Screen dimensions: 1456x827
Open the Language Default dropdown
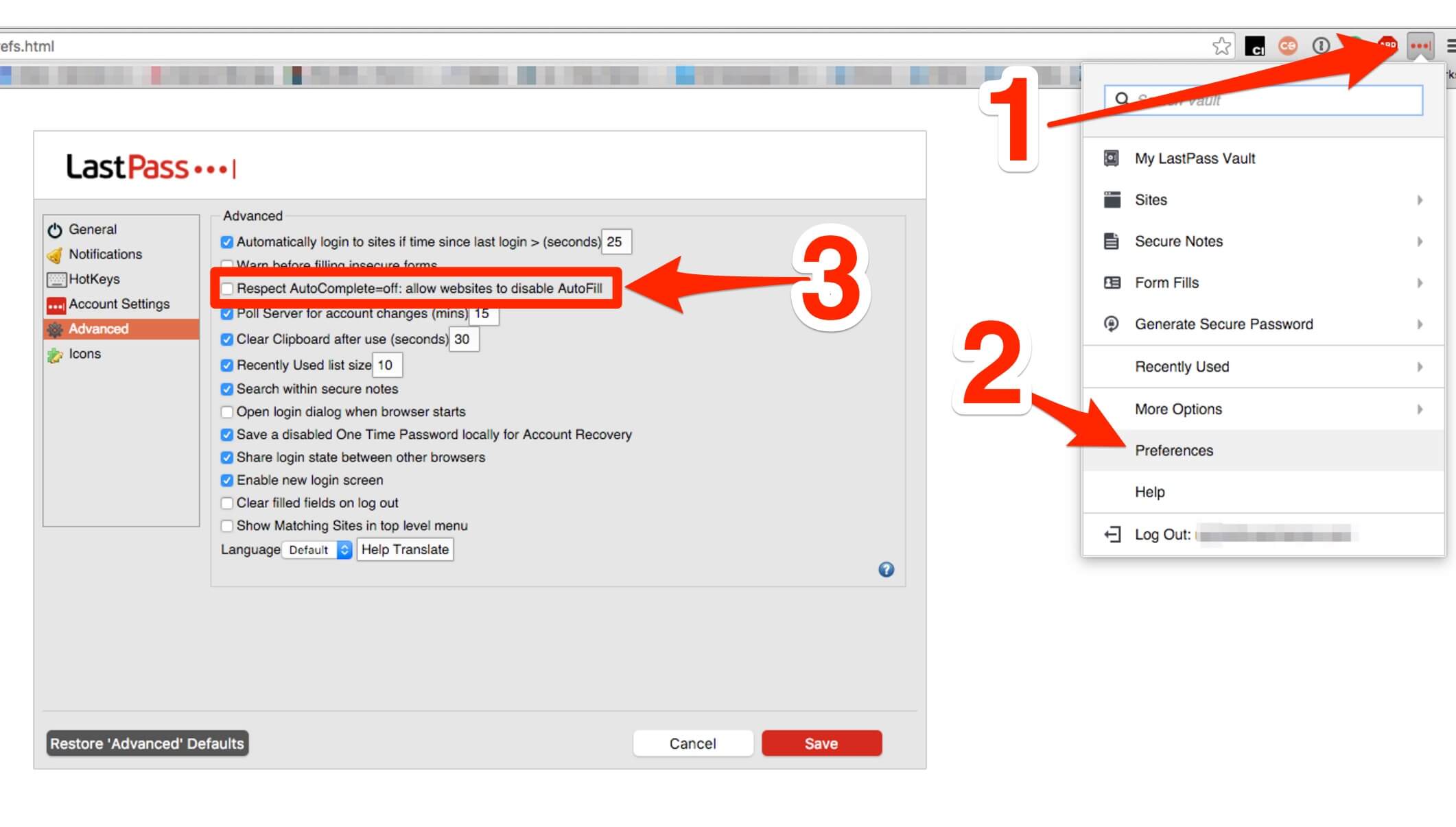(x=317, y=550)
